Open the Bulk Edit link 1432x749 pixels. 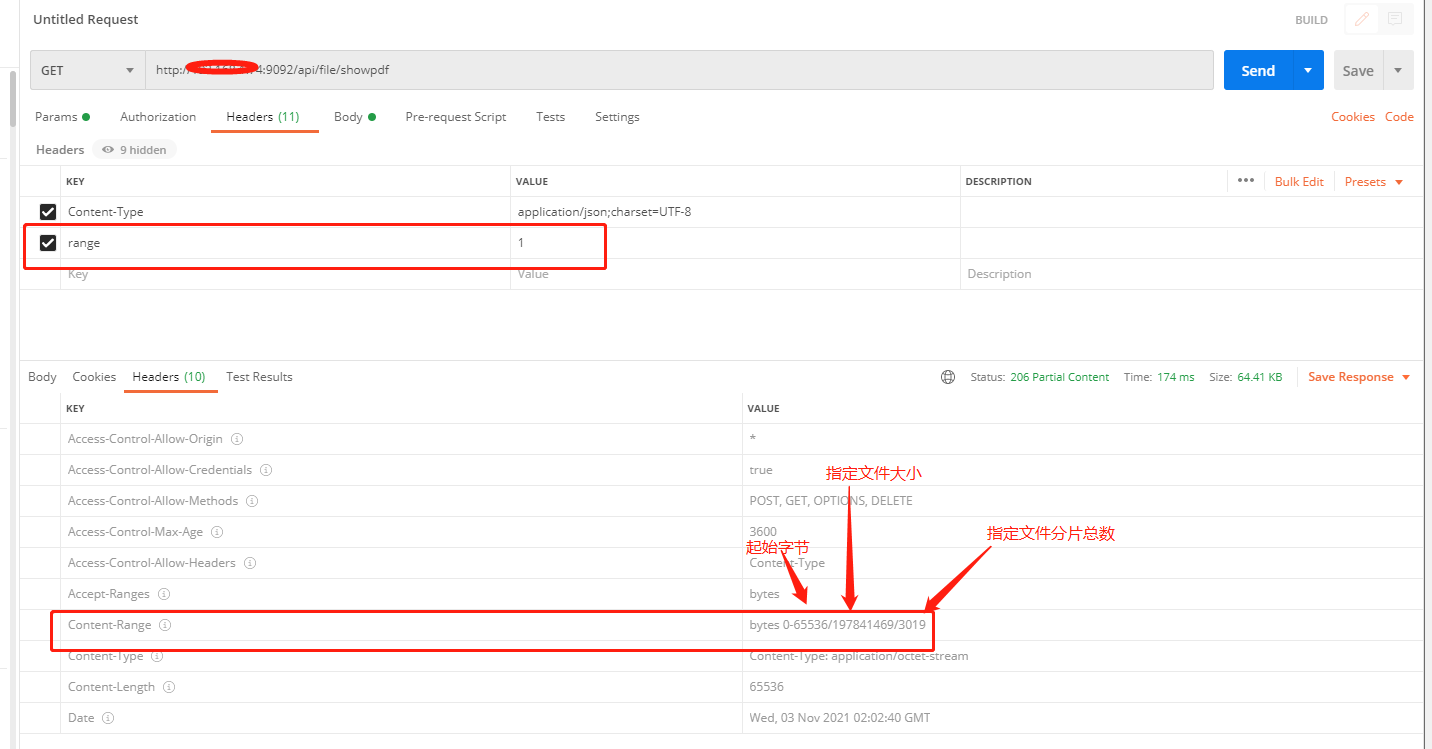pos(1298,181)
